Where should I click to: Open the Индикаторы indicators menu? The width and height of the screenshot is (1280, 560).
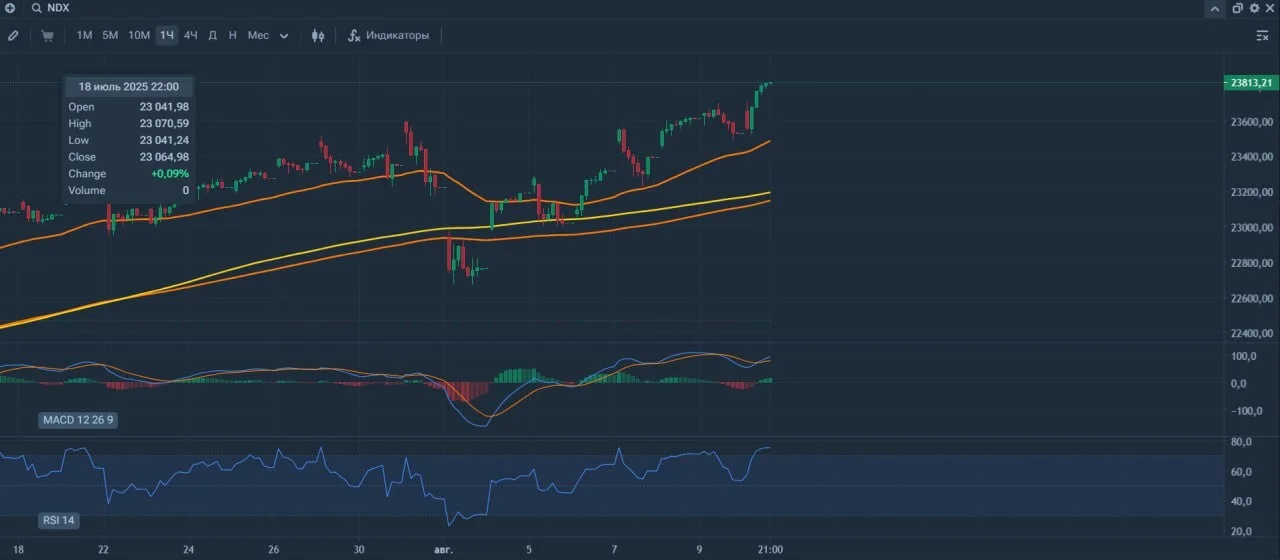pyautogui.click(x=388, y=35)
